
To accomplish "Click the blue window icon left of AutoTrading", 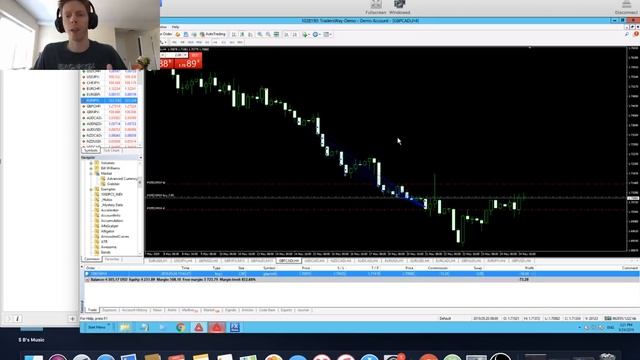I will point(186,35).
